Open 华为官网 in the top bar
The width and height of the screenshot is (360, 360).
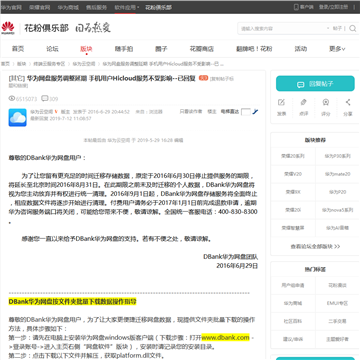[11, 7]
